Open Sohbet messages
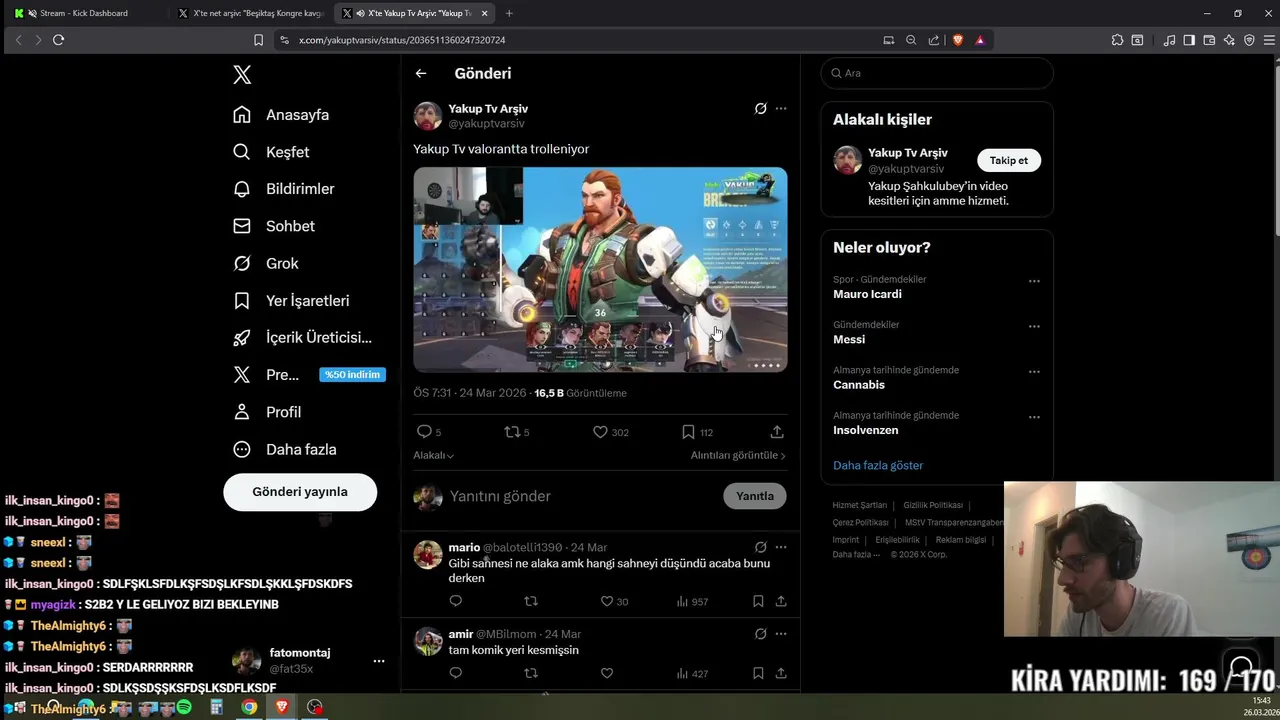Image resolution: width=1280 pixels, height=720 pixels. pos(274,226)
